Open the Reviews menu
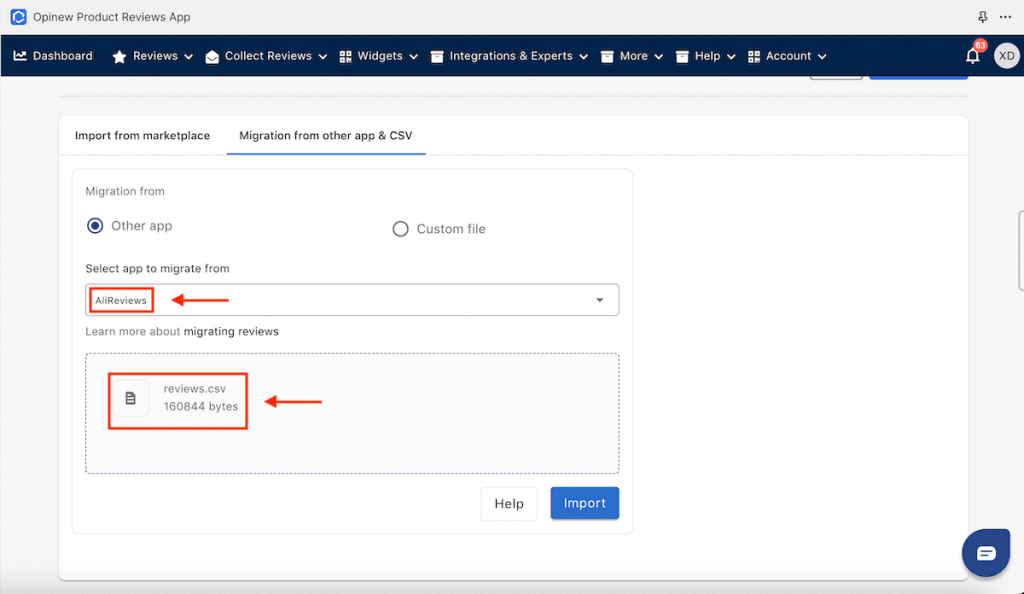The height and width of the screenshot is (594, 1024). 155,56
